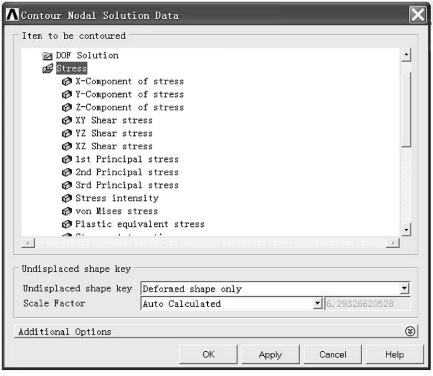Select DOF Solution in the tree
Viewport: 433px width, 376px height.
tap(87, 56)
